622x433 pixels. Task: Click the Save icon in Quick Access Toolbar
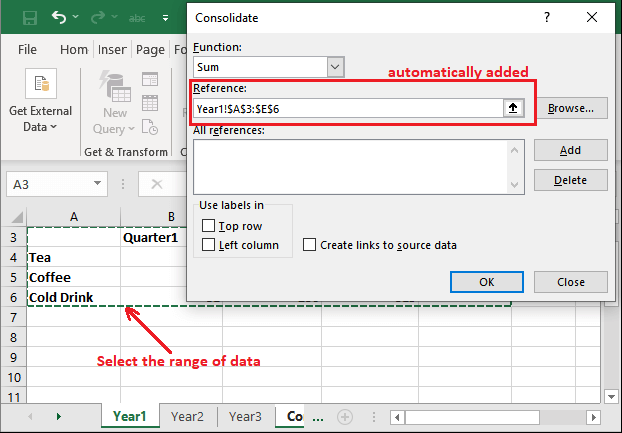(x=30, y=18)
